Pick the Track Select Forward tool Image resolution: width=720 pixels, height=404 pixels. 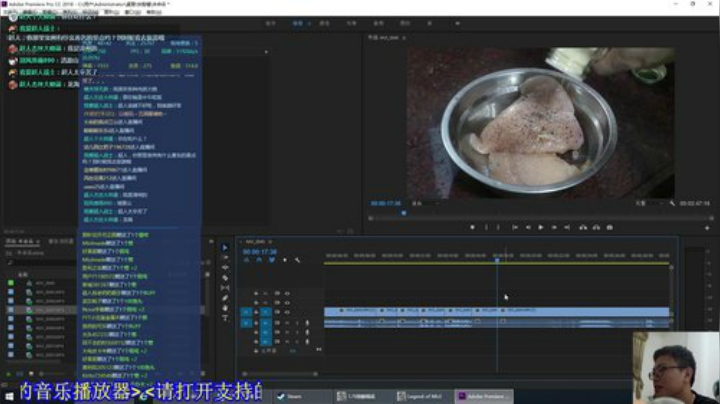(225, 258)
